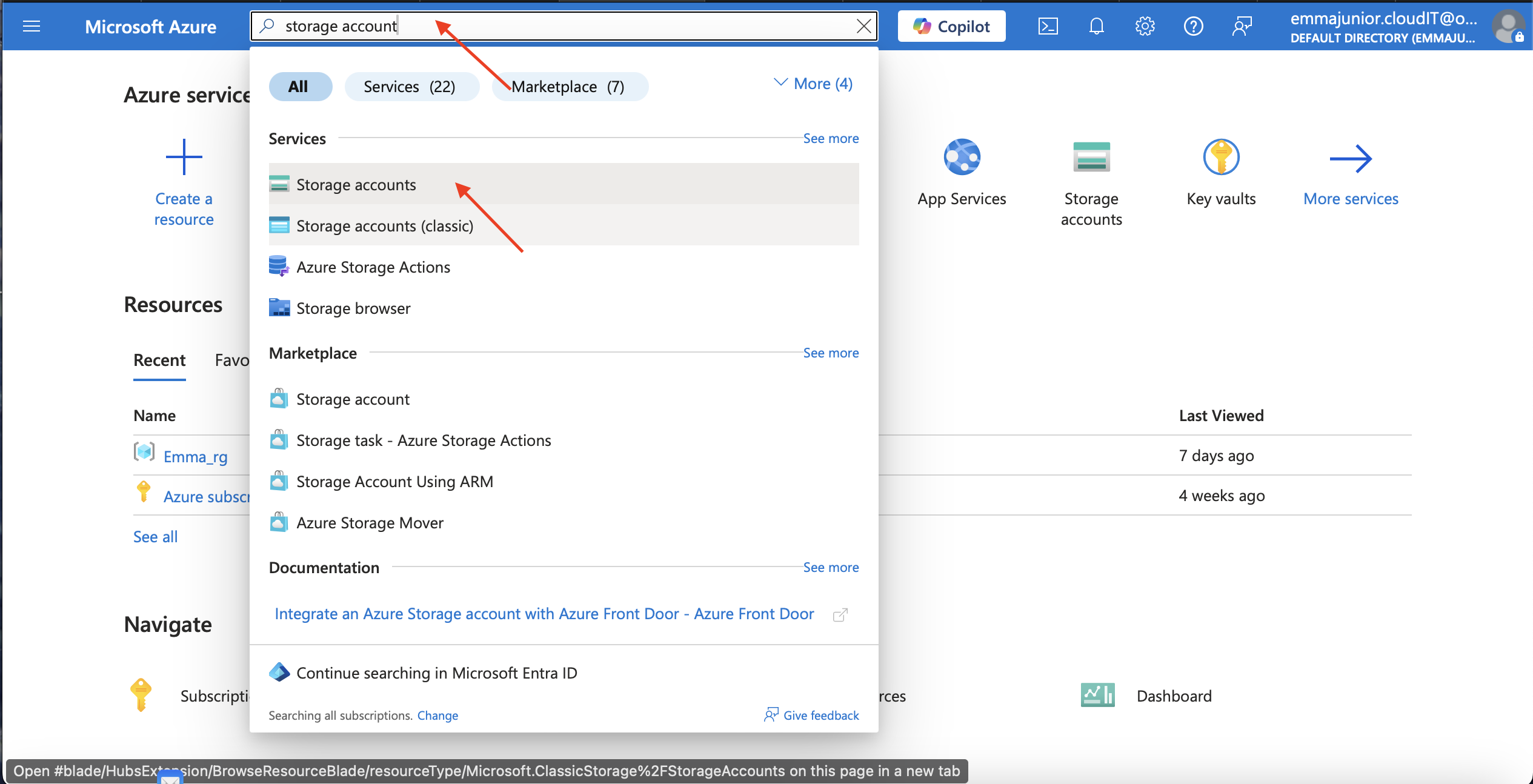Open the account avatar menu
The image size is (1533, 784).
1508,27
